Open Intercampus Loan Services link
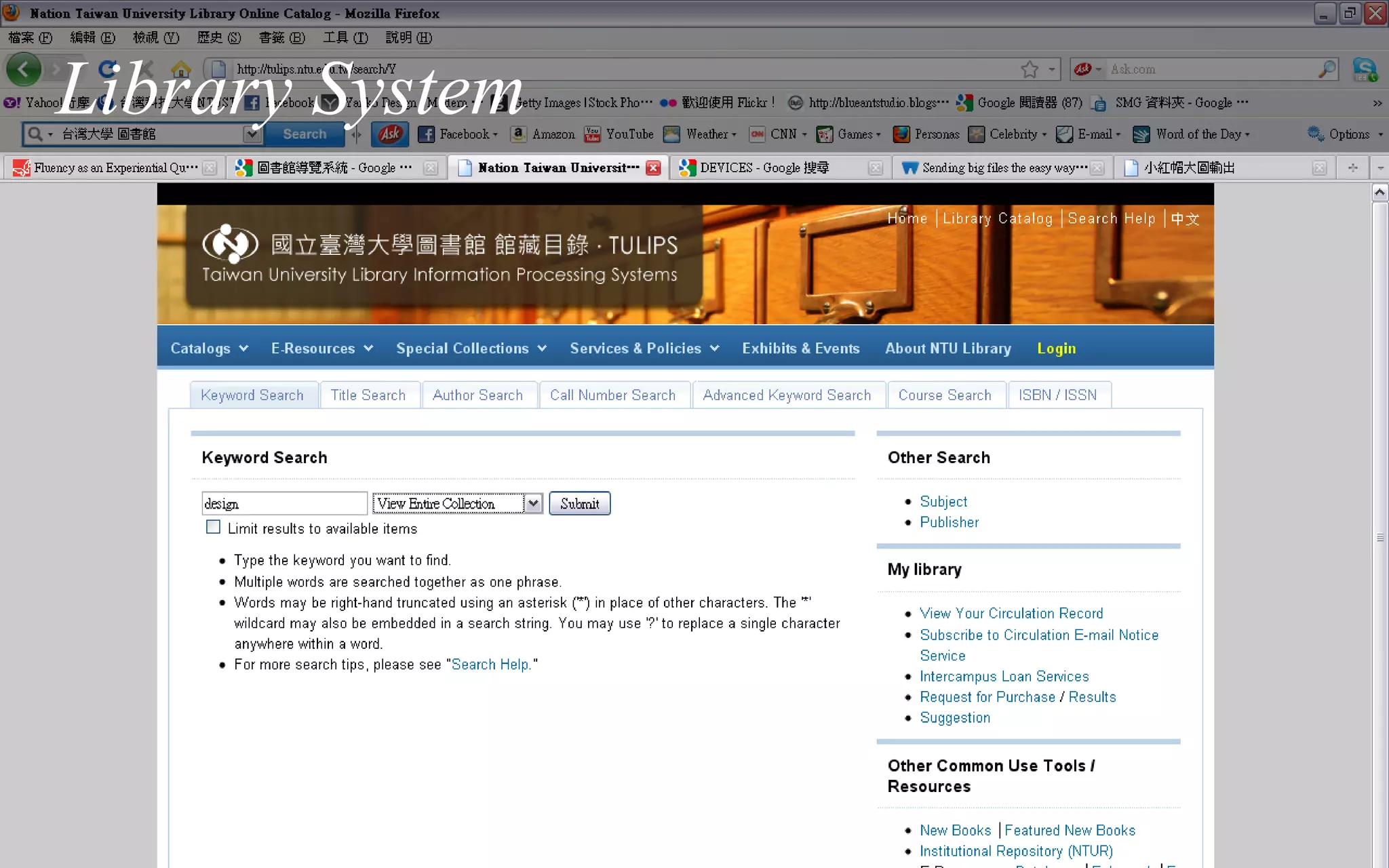1389x868 pixels. [1004, 677]
